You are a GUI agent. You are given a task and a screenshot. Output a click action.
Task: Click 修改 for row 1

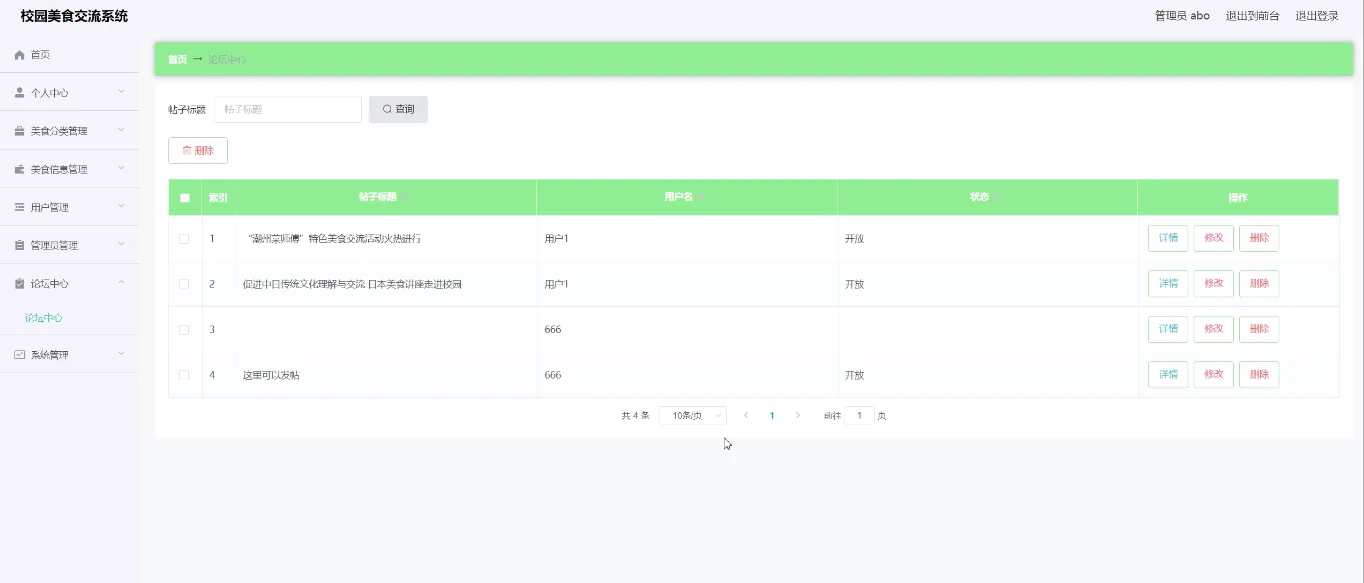click(x=1214, y=238)
